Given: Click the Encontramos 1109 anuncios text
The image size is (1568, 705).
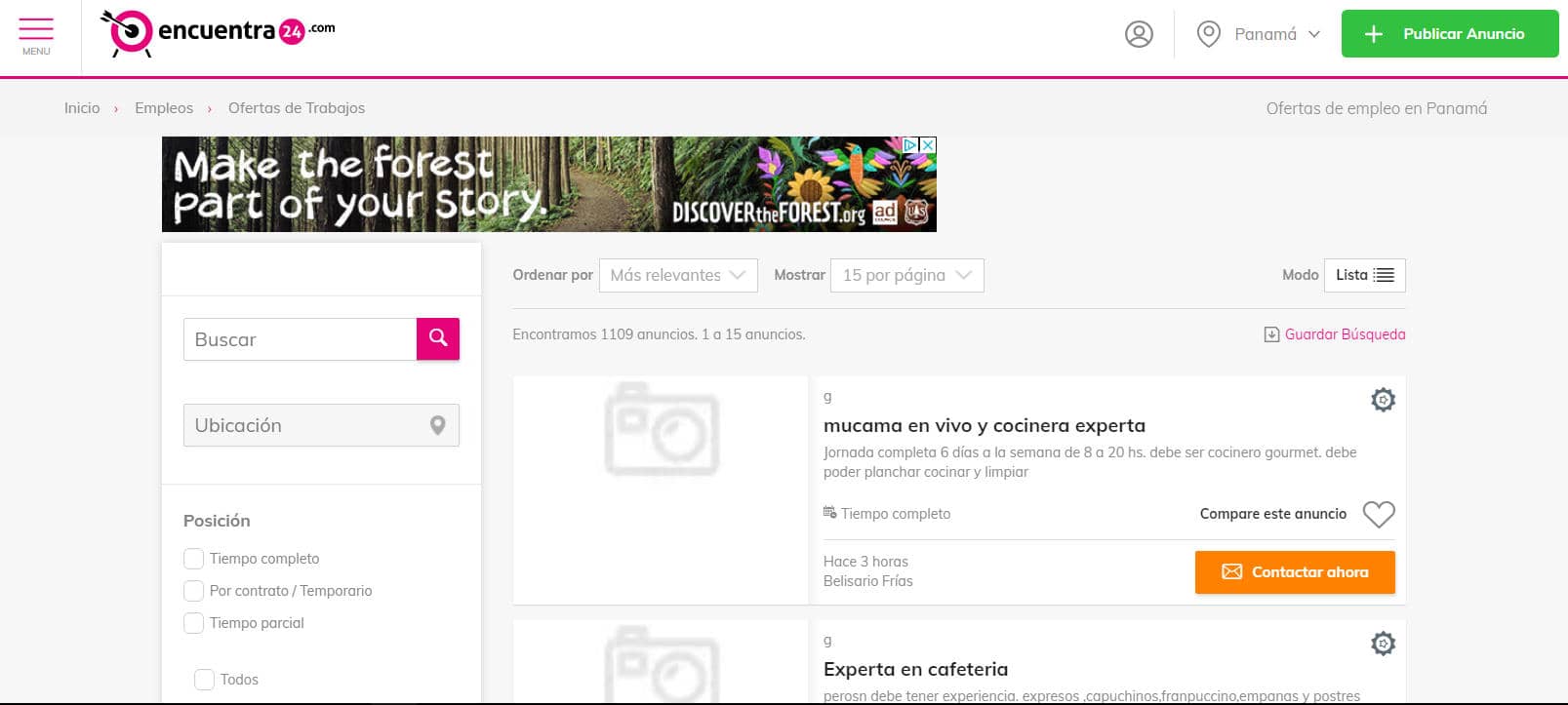Looking at the screenshot, I should (x=659, y=334).
